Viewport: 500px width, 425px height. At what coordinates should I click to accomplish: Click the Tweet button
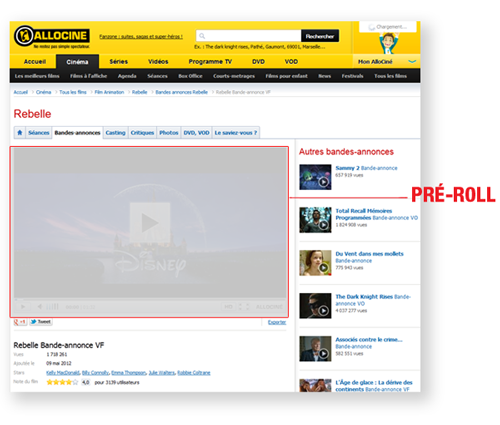pos(41,322)
